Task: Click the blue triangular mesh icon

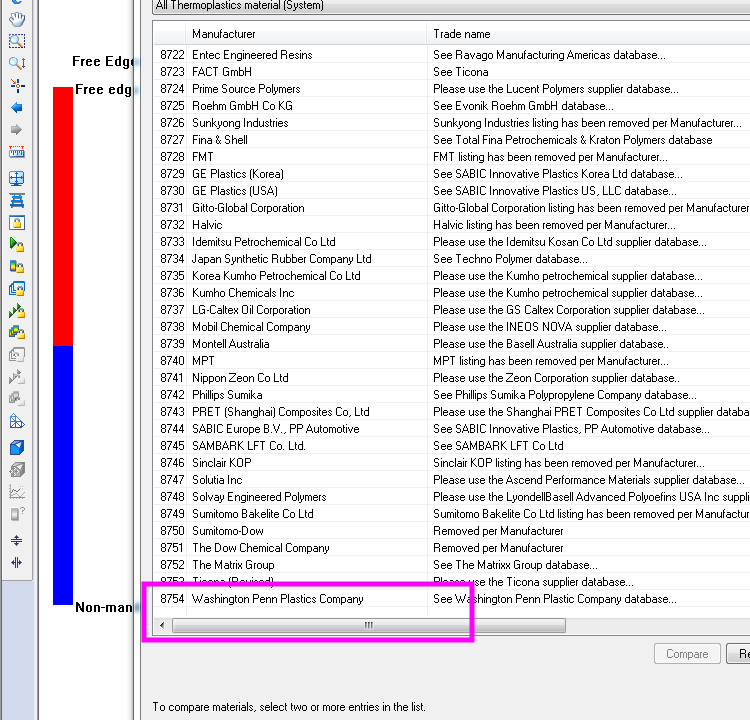Action: click(x=17, y=422)
